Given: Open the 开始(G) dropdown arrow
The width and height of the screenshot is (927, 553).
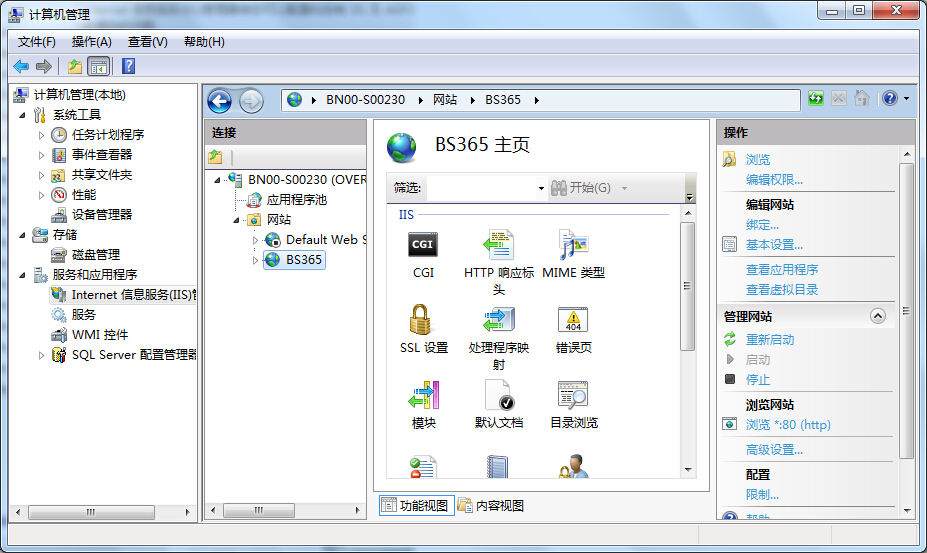Looking at the screenshot, I should 624,189.
